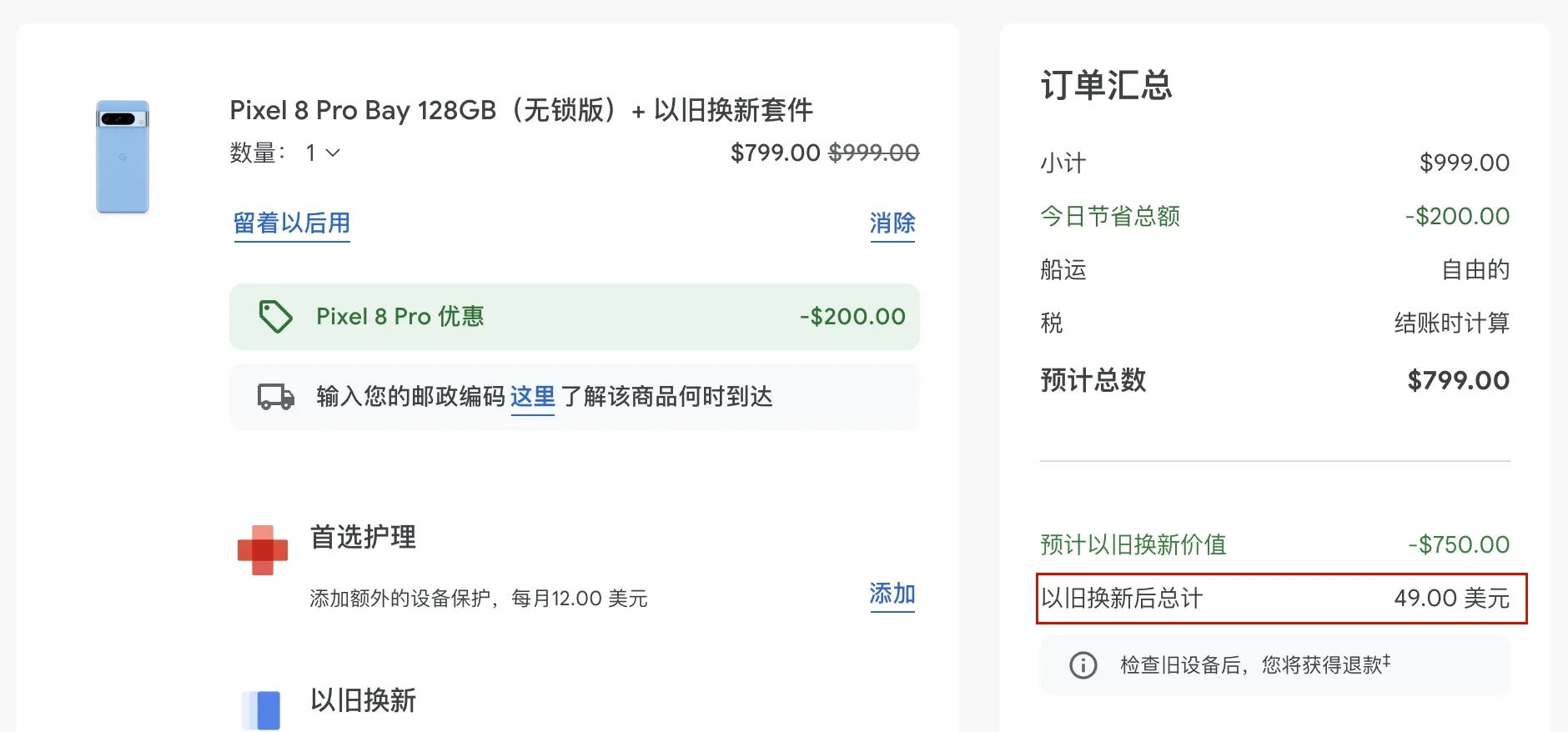Click the price tag icon in Pixel 8 Pro 优惠
The image size is (1568, 732).
[275, 317]
